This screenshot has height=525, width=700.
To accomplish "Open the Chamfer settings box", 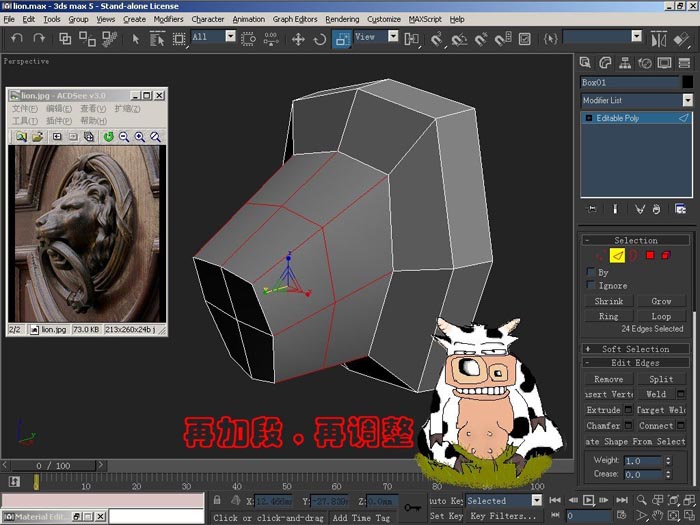I will (628, 425).
